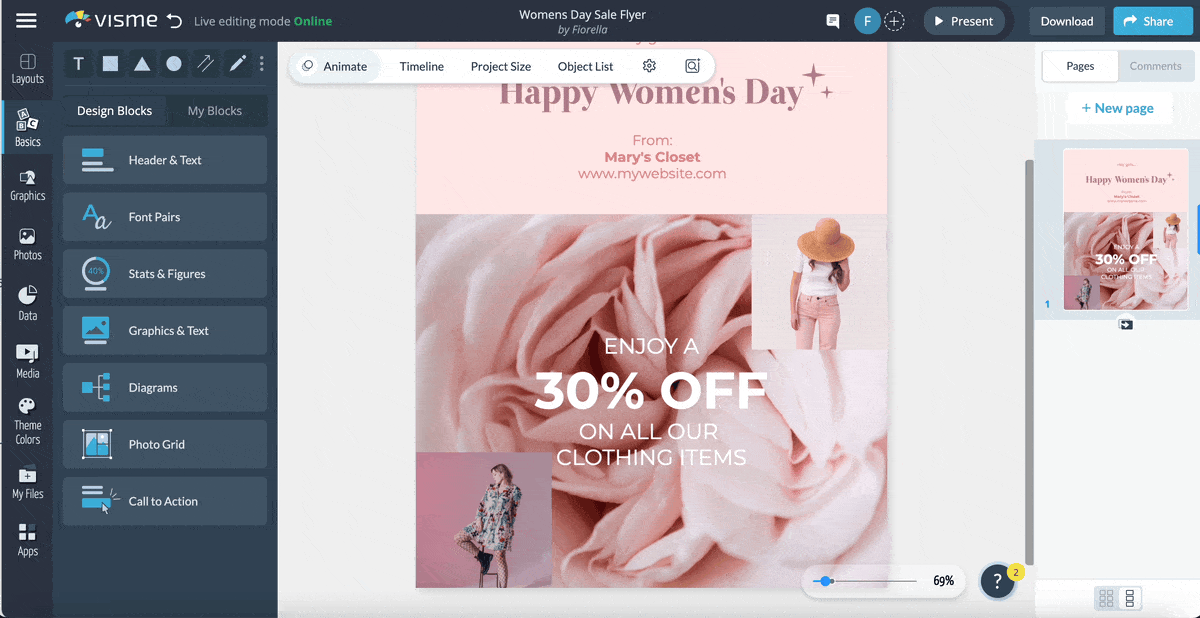Select the arrow line tool
Image resolution: width=1200 pixels, height=618 pixels.
[x=206, y=64]
